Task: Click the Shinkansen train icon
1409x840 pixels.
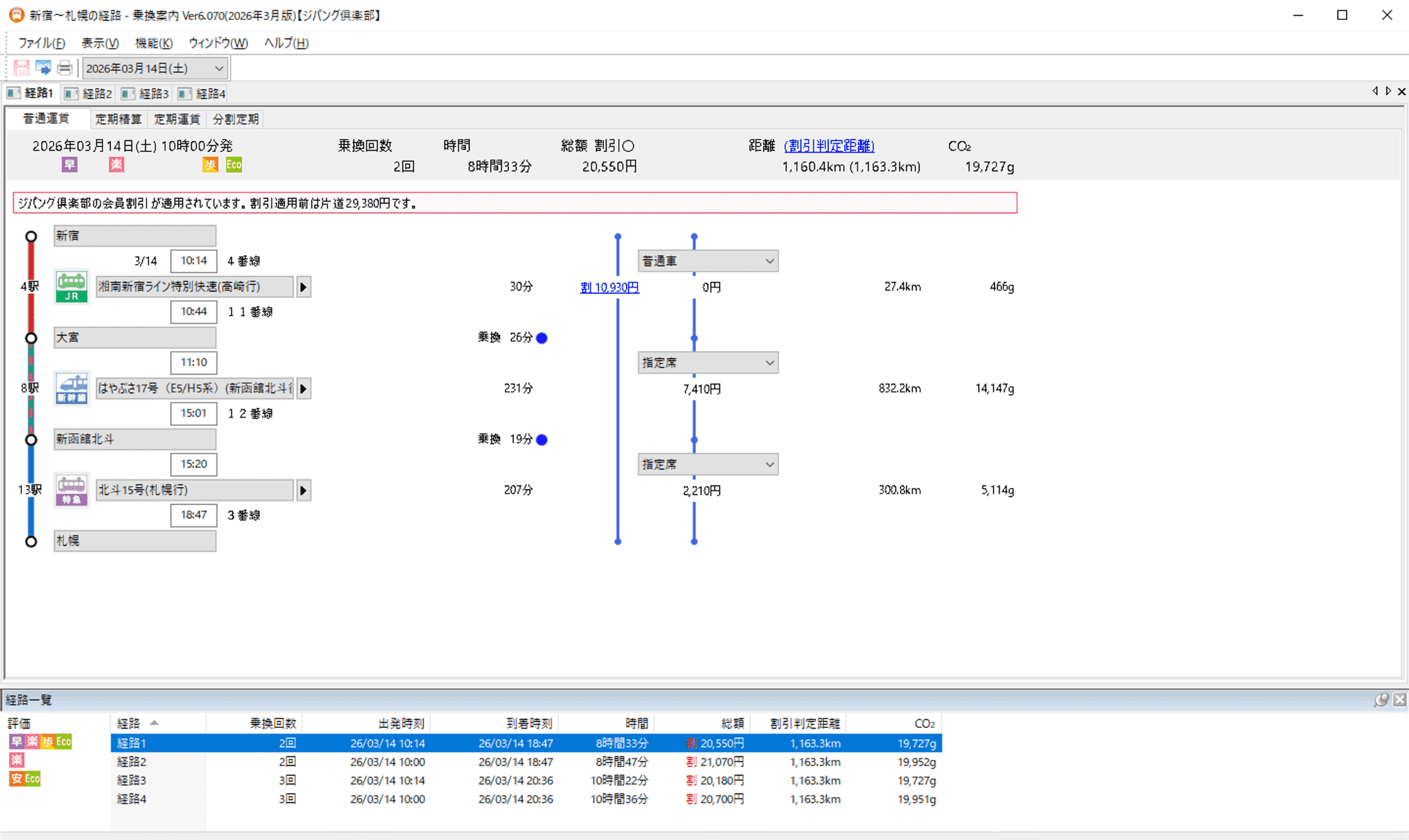Action: (72, 389)
